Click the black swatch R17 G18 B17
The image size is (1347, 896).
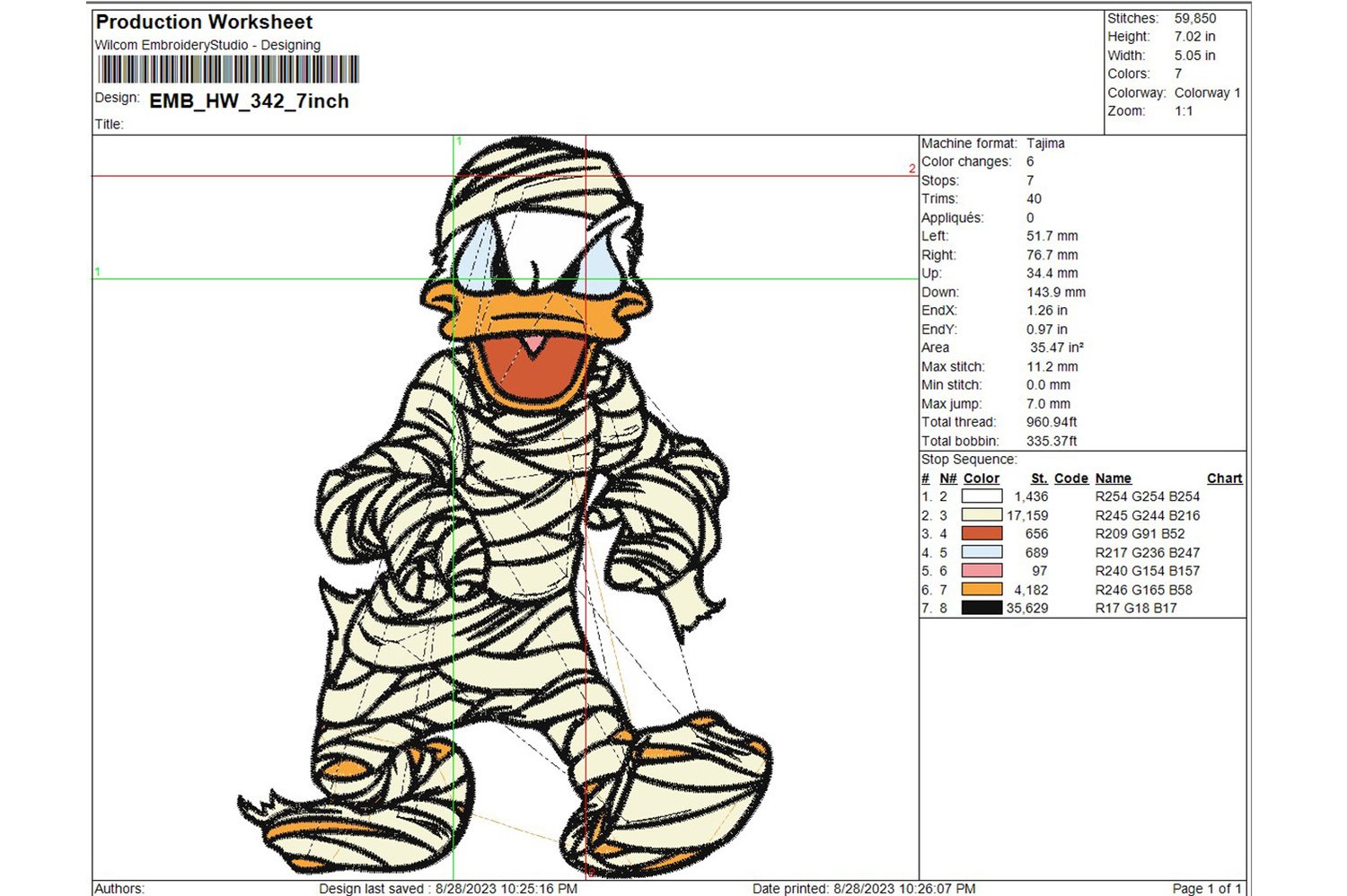(x=982, y=608)
